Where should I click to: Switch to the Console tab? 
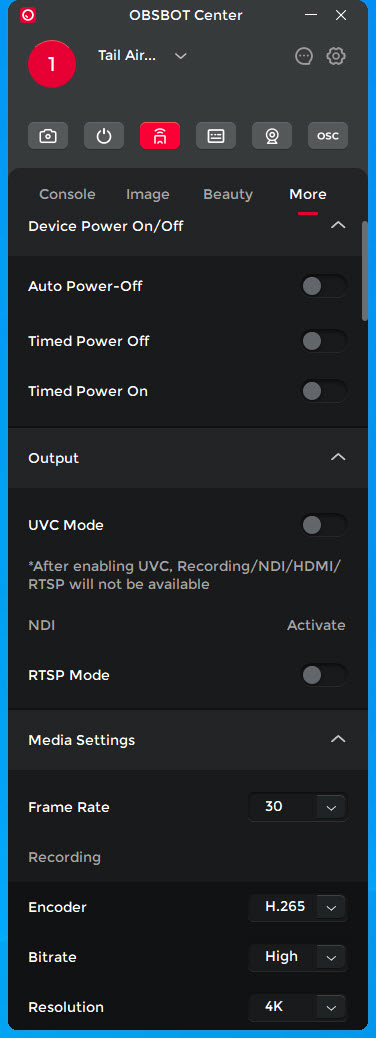coord(68,194)
